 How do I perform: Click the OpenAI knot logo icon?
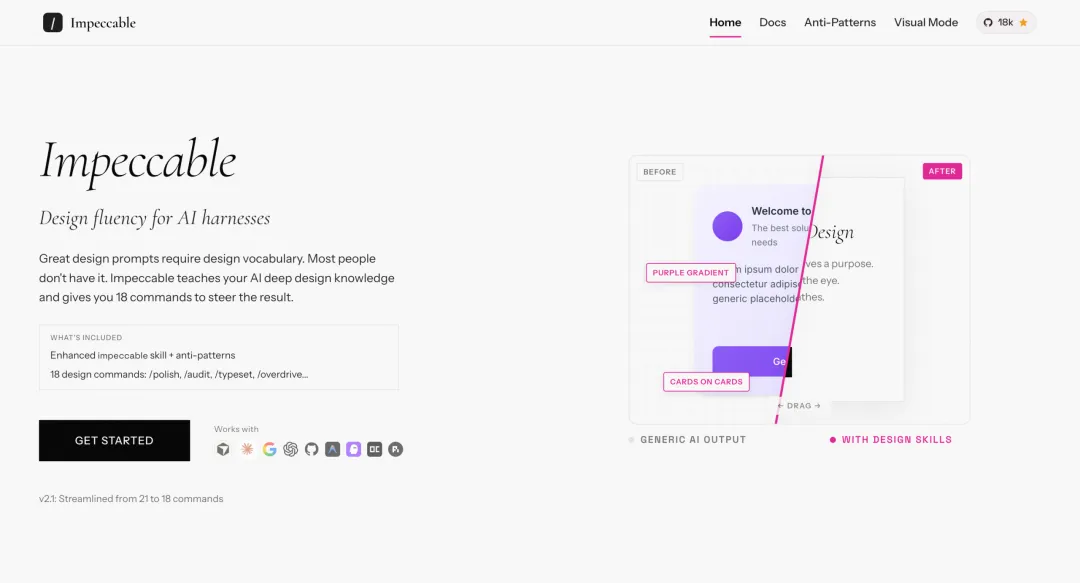(x=291, y=449)
